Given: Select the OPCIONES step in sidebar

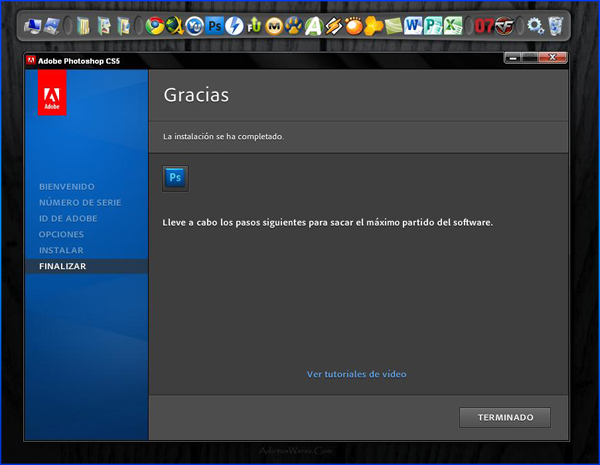Looking at the screenshot, I should click(61, 235).
